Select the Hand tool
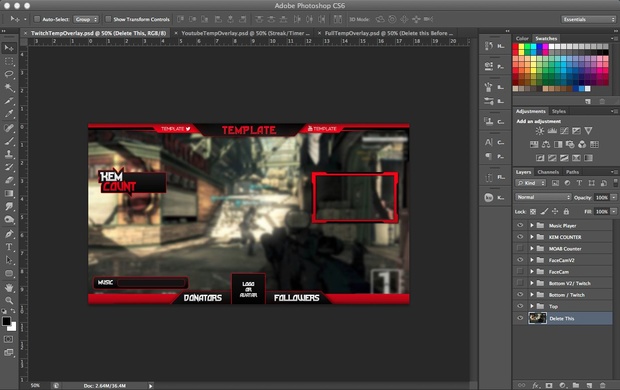 (x=9, y=288)
